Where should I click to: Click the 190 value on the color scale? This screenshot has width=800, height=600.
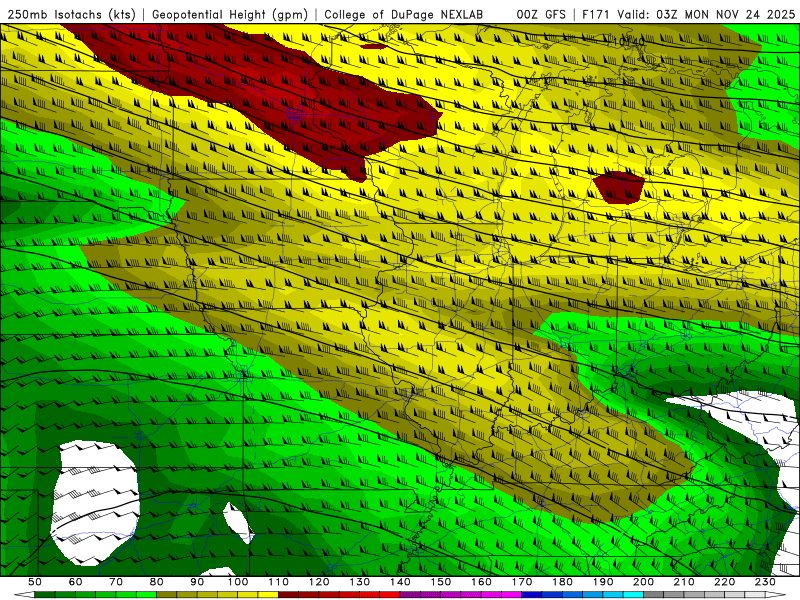[603, 582]
